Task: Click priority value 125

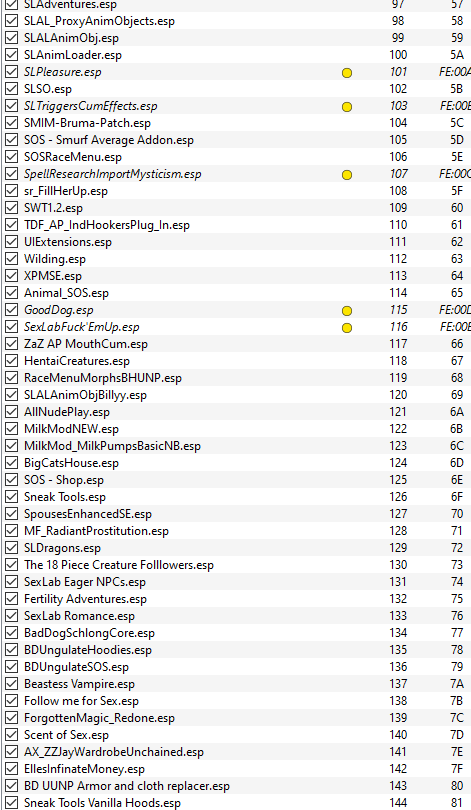Action: pos(398,480)
